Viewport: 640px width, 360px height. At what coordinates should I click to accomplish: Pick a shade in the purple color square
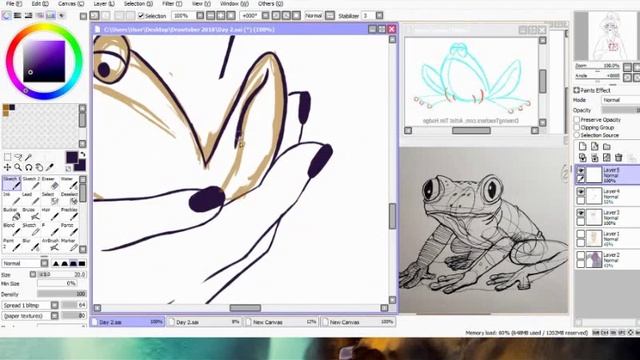coord(44,61)
